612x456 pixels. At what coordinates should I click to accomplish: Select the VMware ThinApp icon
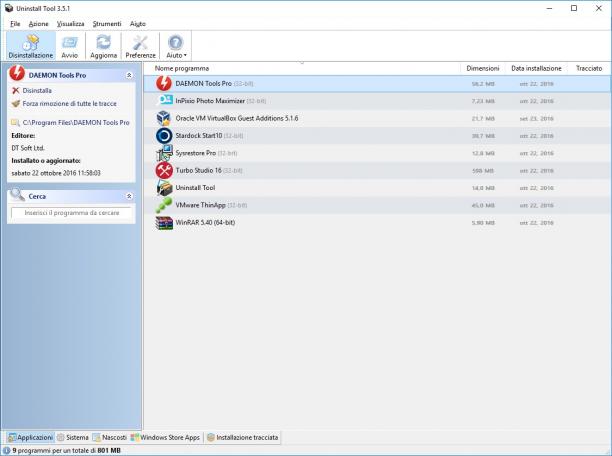pos(164,205)
